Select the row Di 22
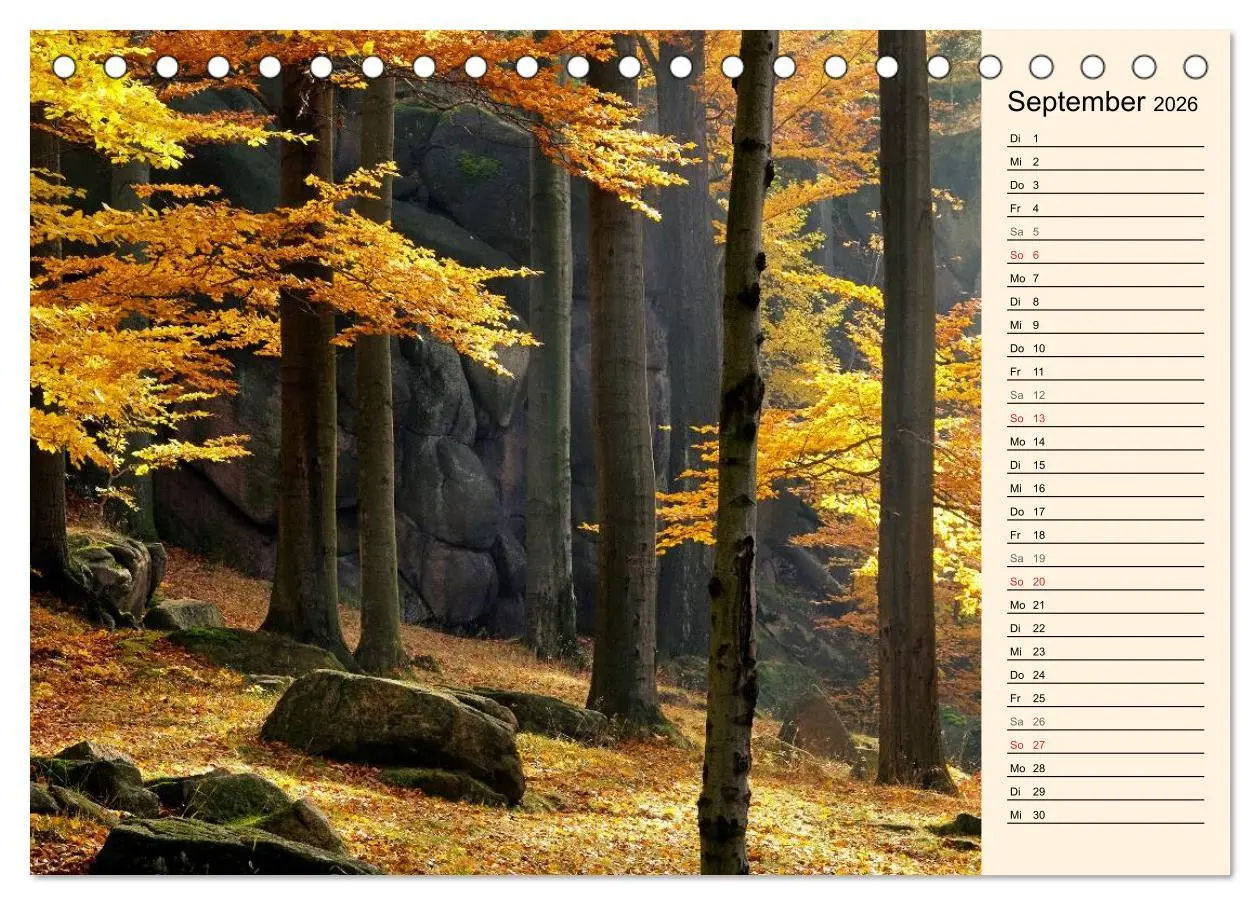 [1105, 627]
